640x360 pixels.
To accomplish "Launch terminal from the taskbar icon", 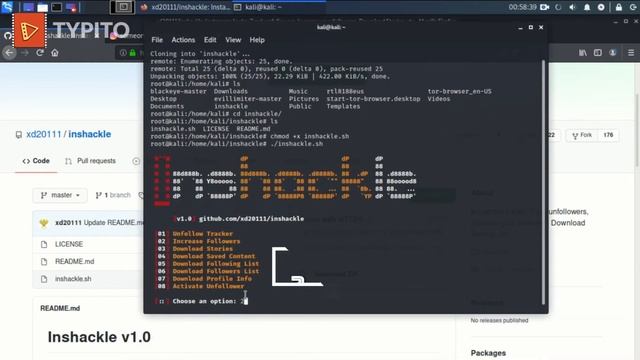I will pyautogui.click(x=57, y=7).
